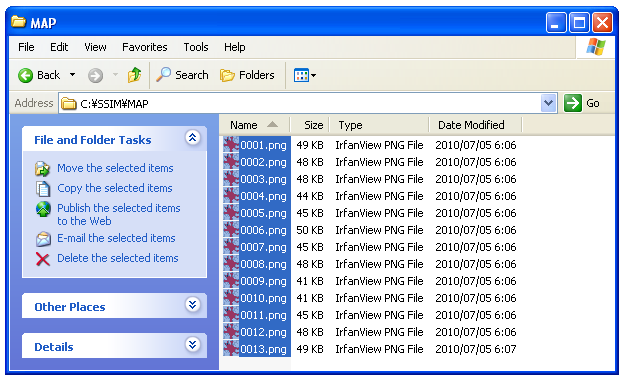
Task: Sort by the Name column header
Action: pos(255,125)
